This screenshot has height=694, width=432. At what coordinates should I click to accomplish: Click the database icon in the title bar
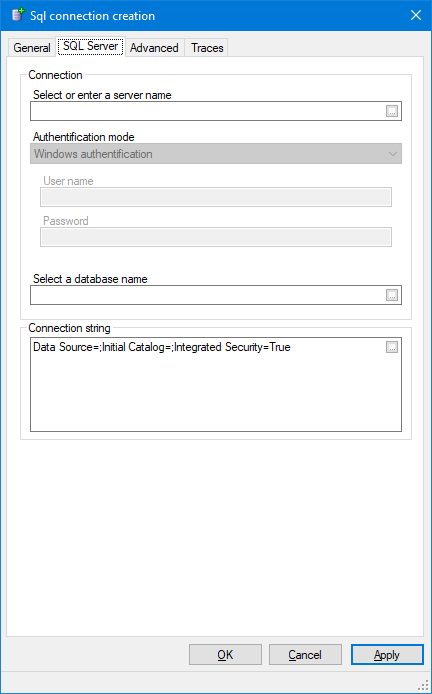pyautogui.click(x=18, y=15)
